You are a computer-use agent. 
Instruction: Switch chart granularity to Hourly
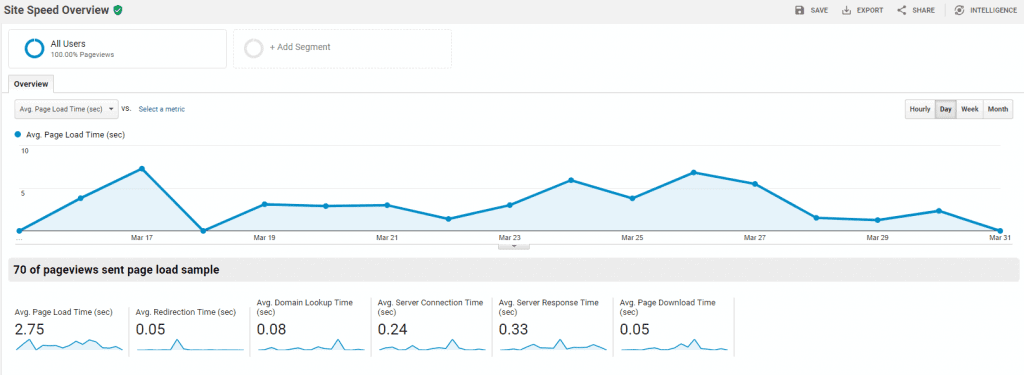point(920,110)
